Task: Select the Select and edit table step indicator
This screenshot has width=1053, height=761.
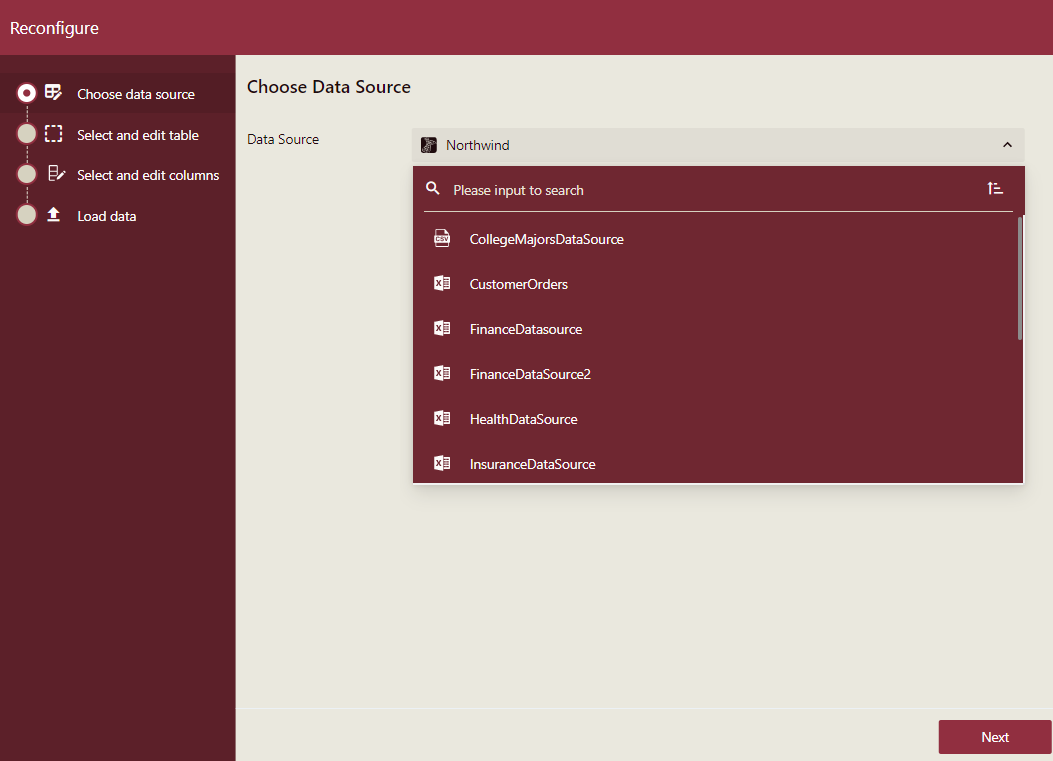Action: click(26, 133)
